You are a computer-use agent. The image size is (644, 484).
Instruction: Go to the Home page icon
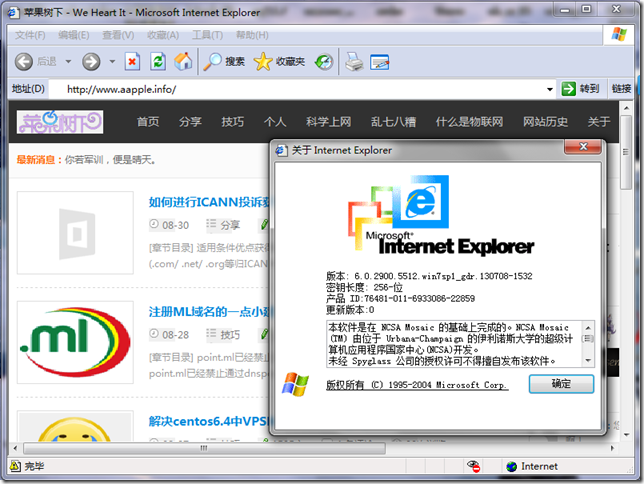coord(183,62)
